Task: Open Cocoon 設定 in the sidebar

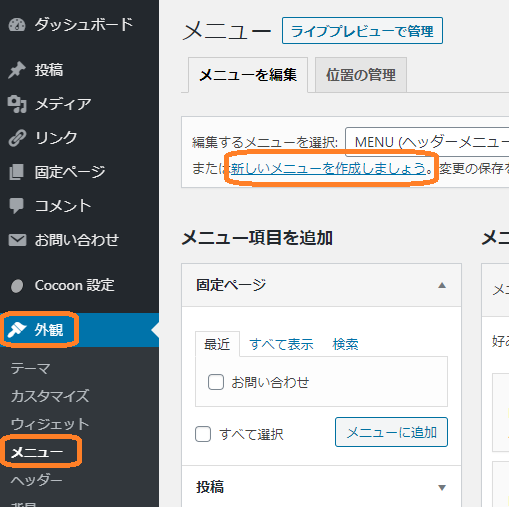Action: point(75,285)
